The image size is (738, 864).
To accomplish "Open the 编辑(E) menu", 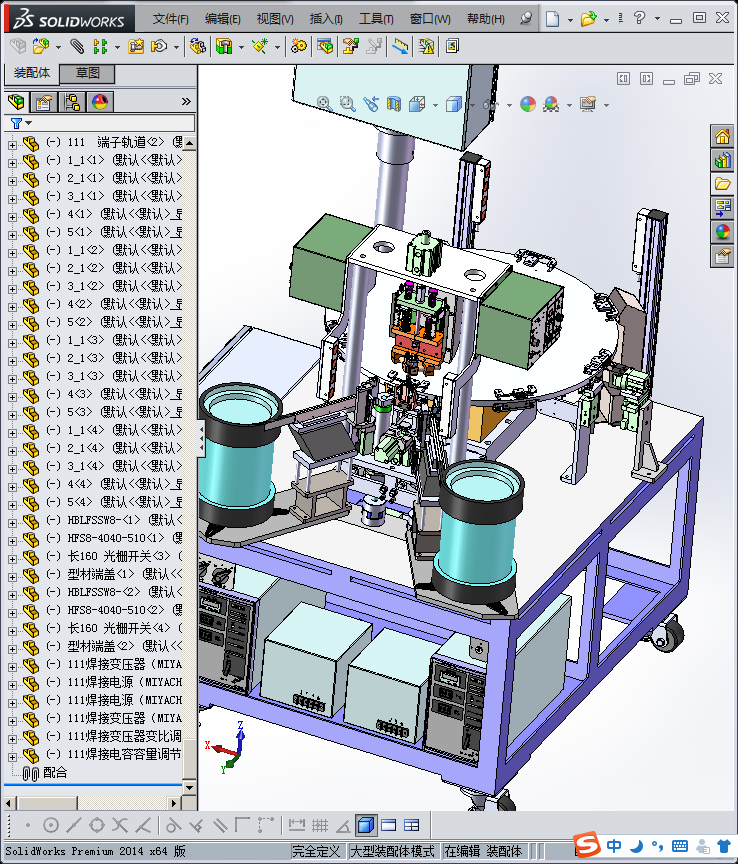I will tap(222, 19).
